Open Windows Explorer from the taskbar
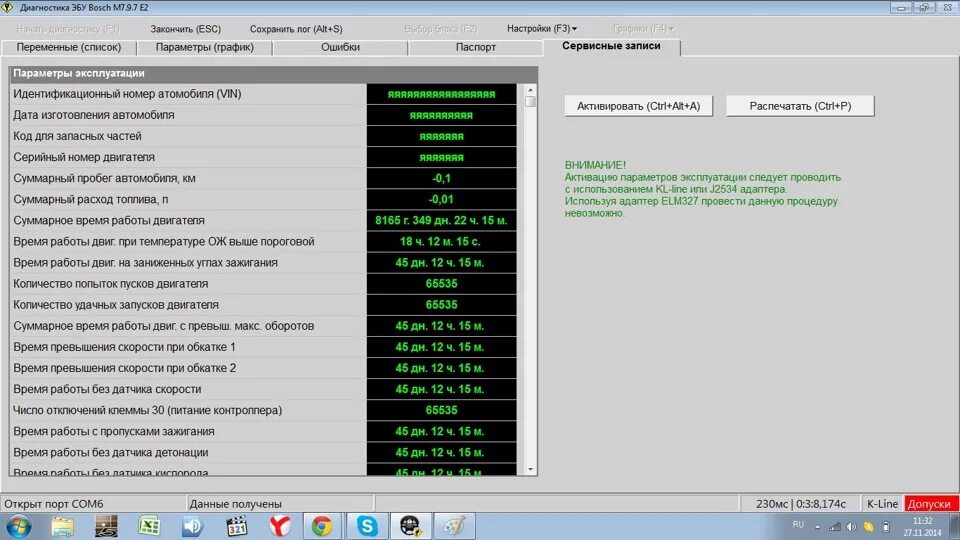The width and height of the screenshot is (960, 540). tap(62, 527)
